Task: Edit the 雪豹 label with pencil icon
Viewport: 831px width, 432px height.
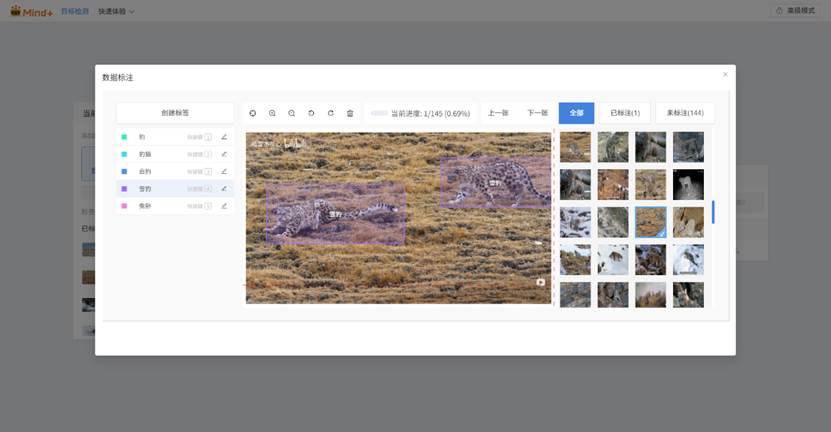Action: (x=224, y=188)
